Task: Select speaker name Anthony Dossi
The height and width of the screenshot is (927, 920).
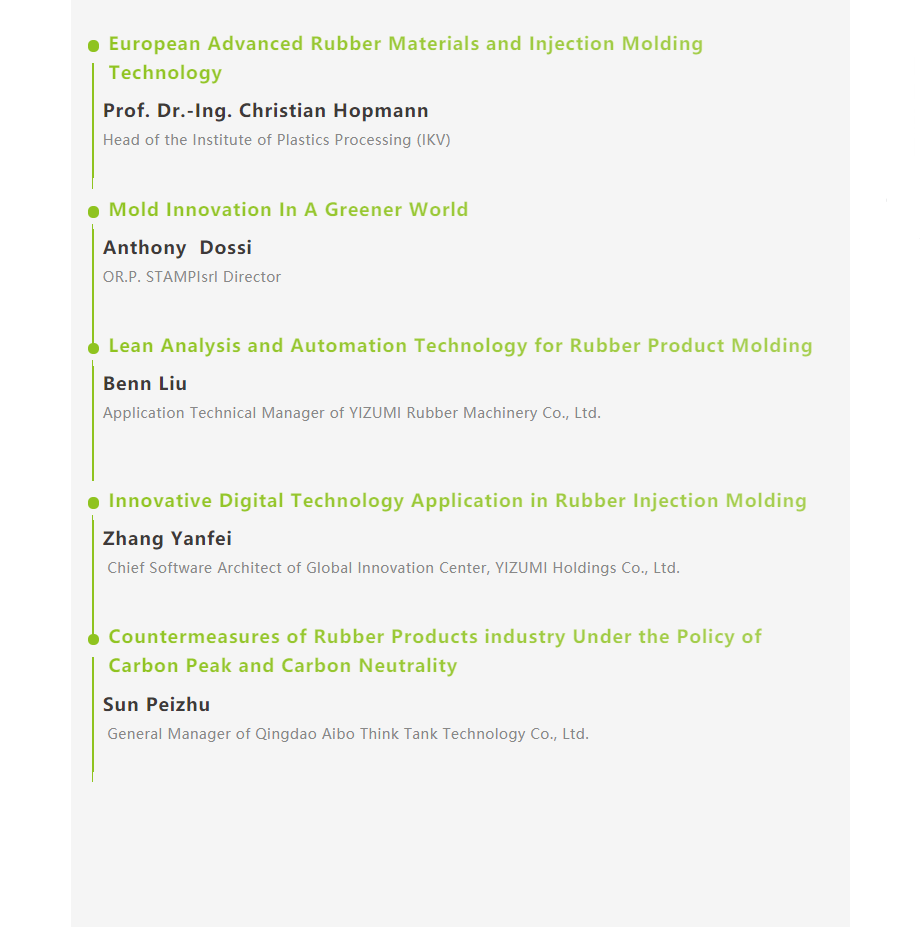Action: [x=177, y=248]
